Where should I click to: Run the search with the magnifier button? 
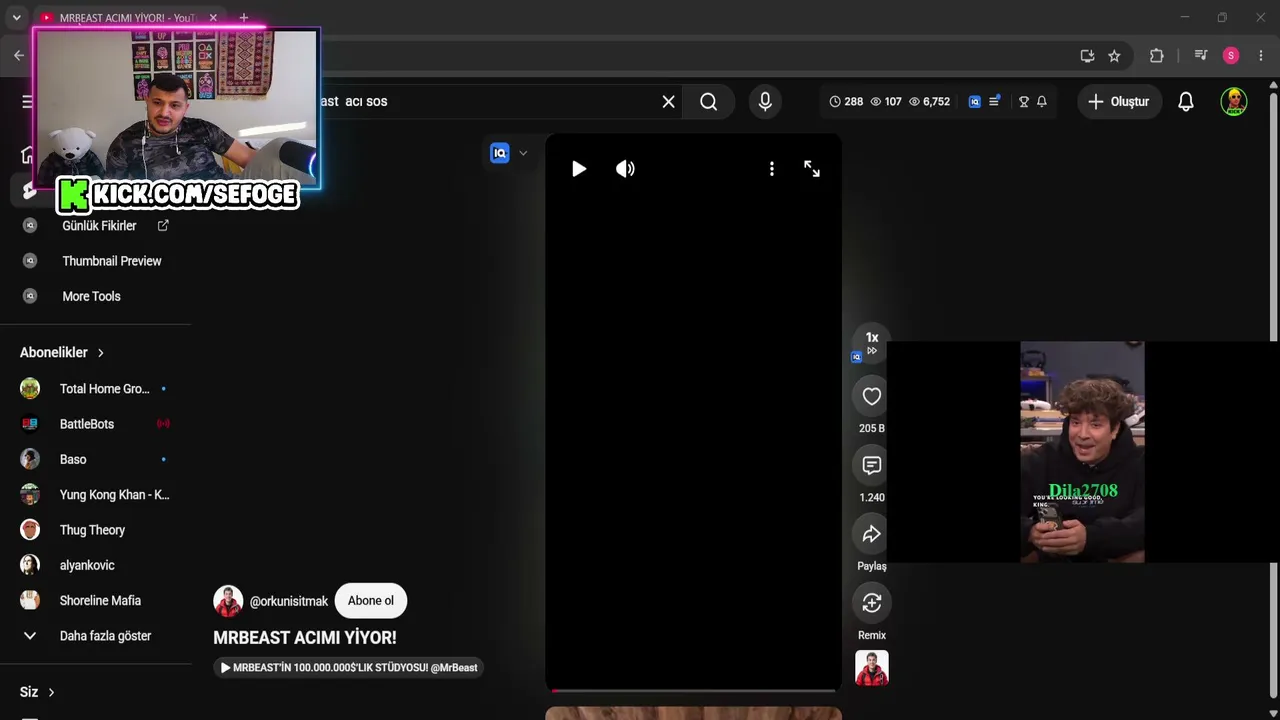pos(709,101)
